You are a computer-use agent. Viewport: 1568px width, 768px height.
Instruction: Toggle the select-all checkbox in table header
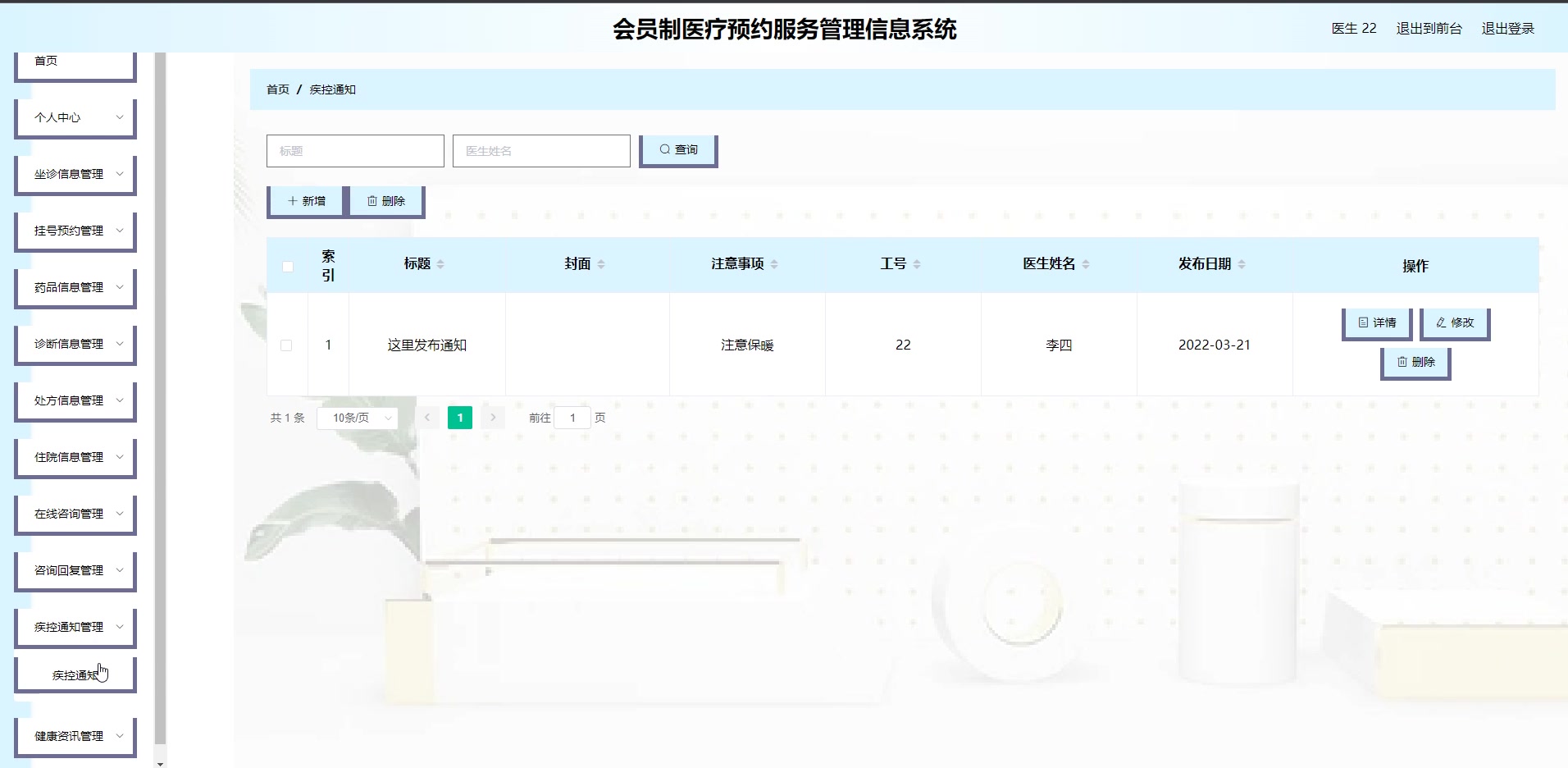coord(288,267)
